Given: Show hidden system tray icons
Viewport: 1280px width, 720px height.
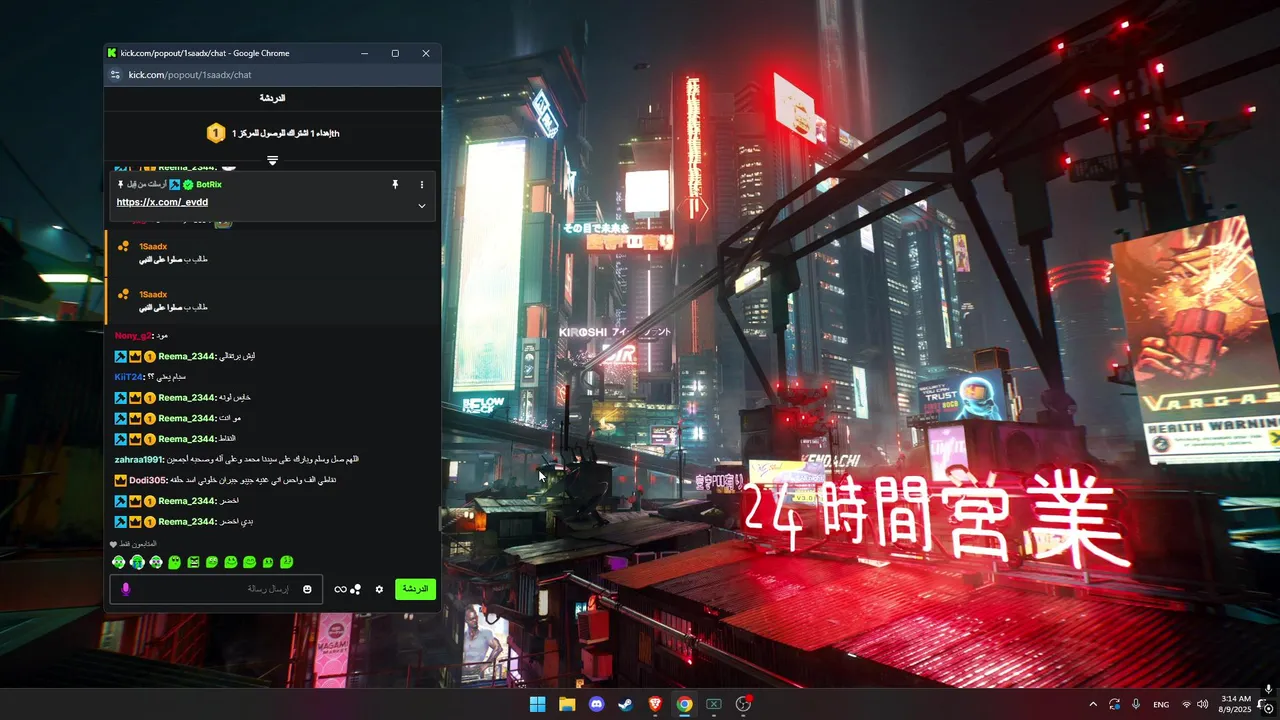Looking at the screenshot, I should pyautogui.click(x=1093, y=704).
